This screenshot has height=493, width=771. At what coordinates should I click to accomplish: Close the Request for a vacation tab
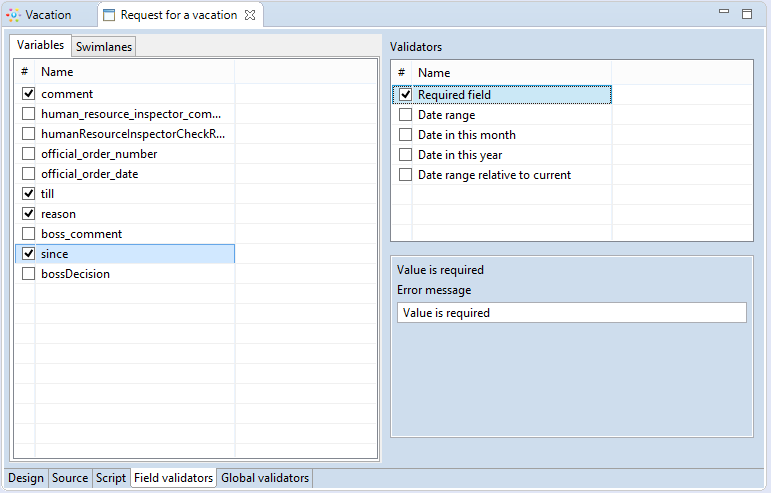[251, 15]
